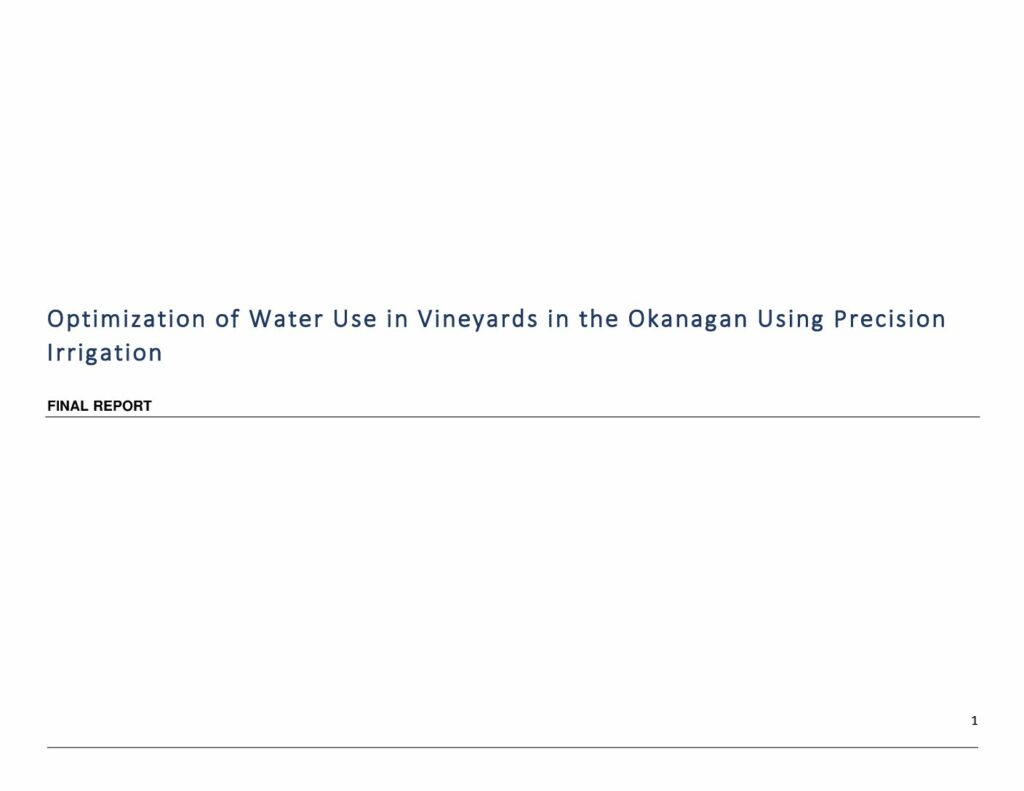Click the horizontal rule under FINAL REPORT
The image size is (1024, 791).
tap(512, 417)
